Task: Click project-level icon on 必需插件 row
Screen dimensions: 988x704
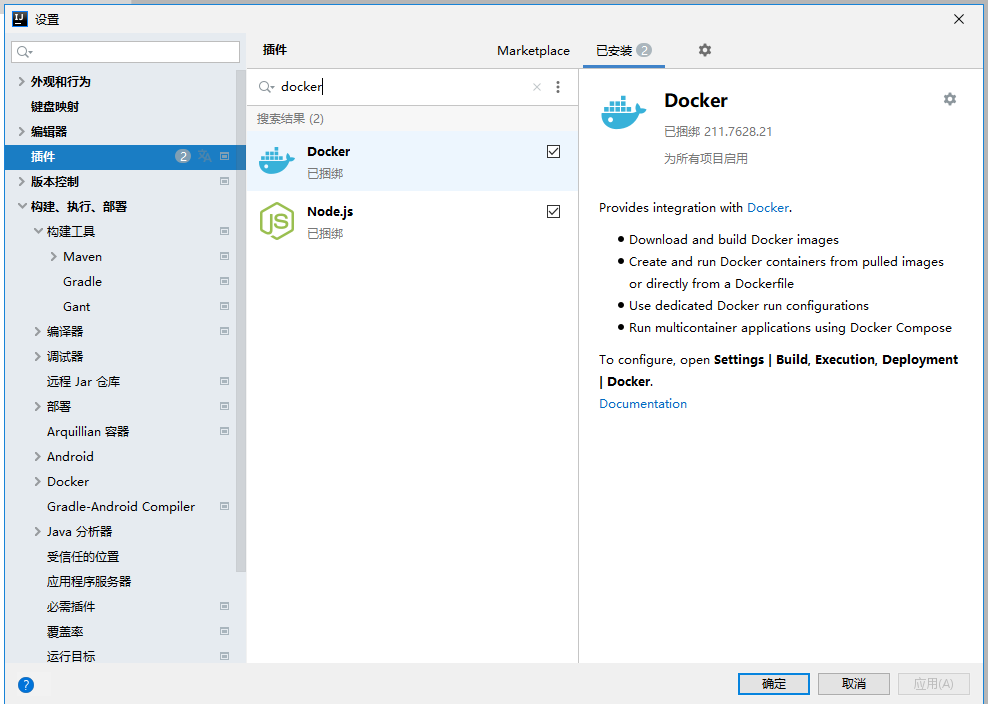Action: [224, 606]
